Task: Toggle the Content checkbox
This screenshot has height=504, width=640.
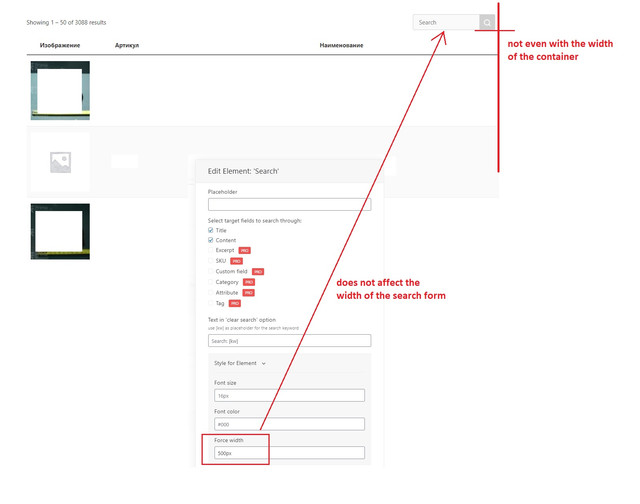Action: pos(211,240)
